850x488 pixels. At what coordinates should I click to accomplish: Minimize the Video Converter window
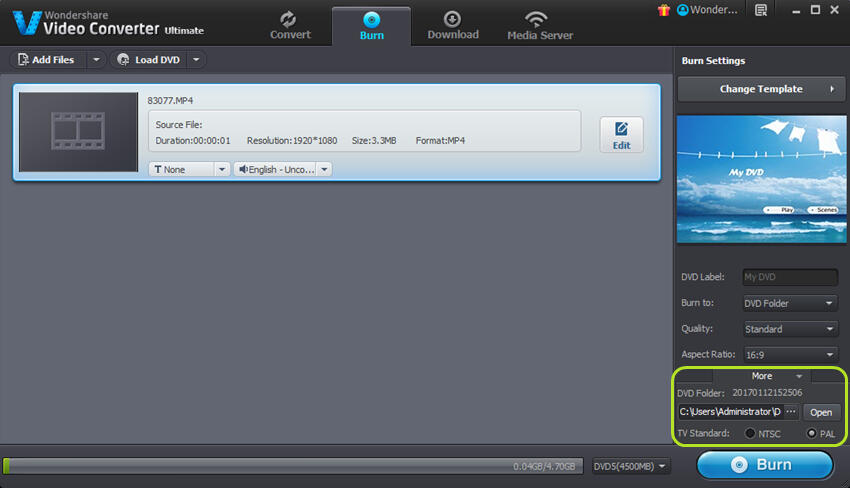(x=796, y=10)
